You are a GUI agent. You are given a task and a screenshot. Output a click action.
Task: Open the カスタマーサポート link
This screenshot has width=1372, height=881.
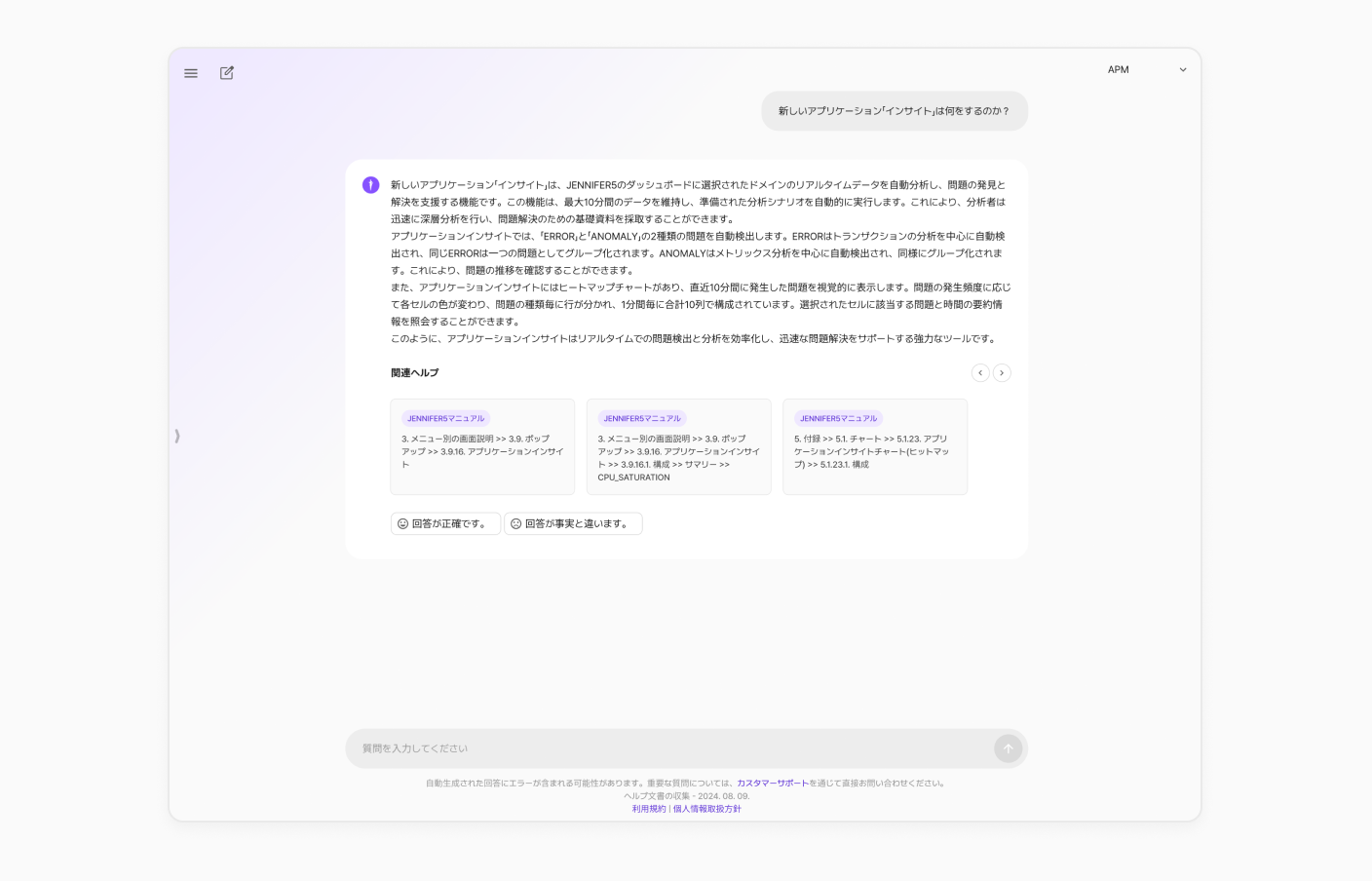click(772, 783)
